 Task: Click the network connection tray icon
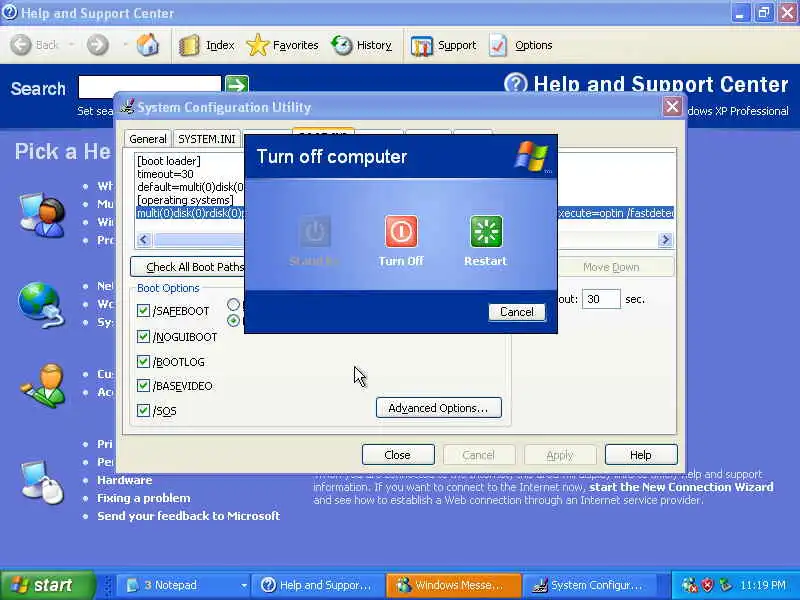(725, 585)
